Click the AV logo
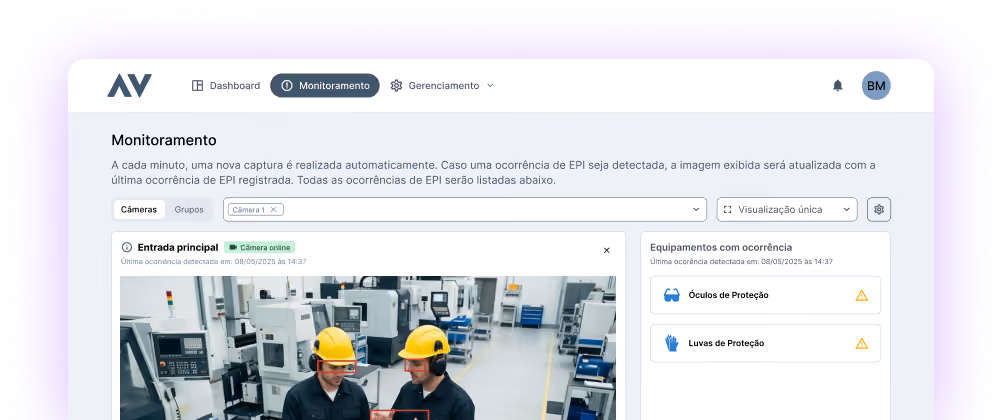 coord(129,86)
